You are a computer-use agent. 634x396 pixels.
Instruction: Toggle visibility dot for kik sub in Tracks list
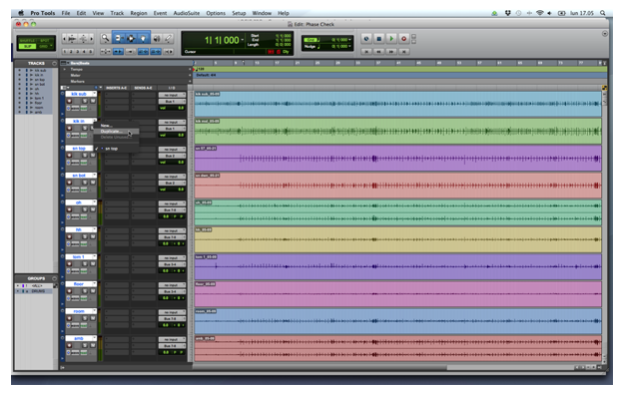[19, 70]
